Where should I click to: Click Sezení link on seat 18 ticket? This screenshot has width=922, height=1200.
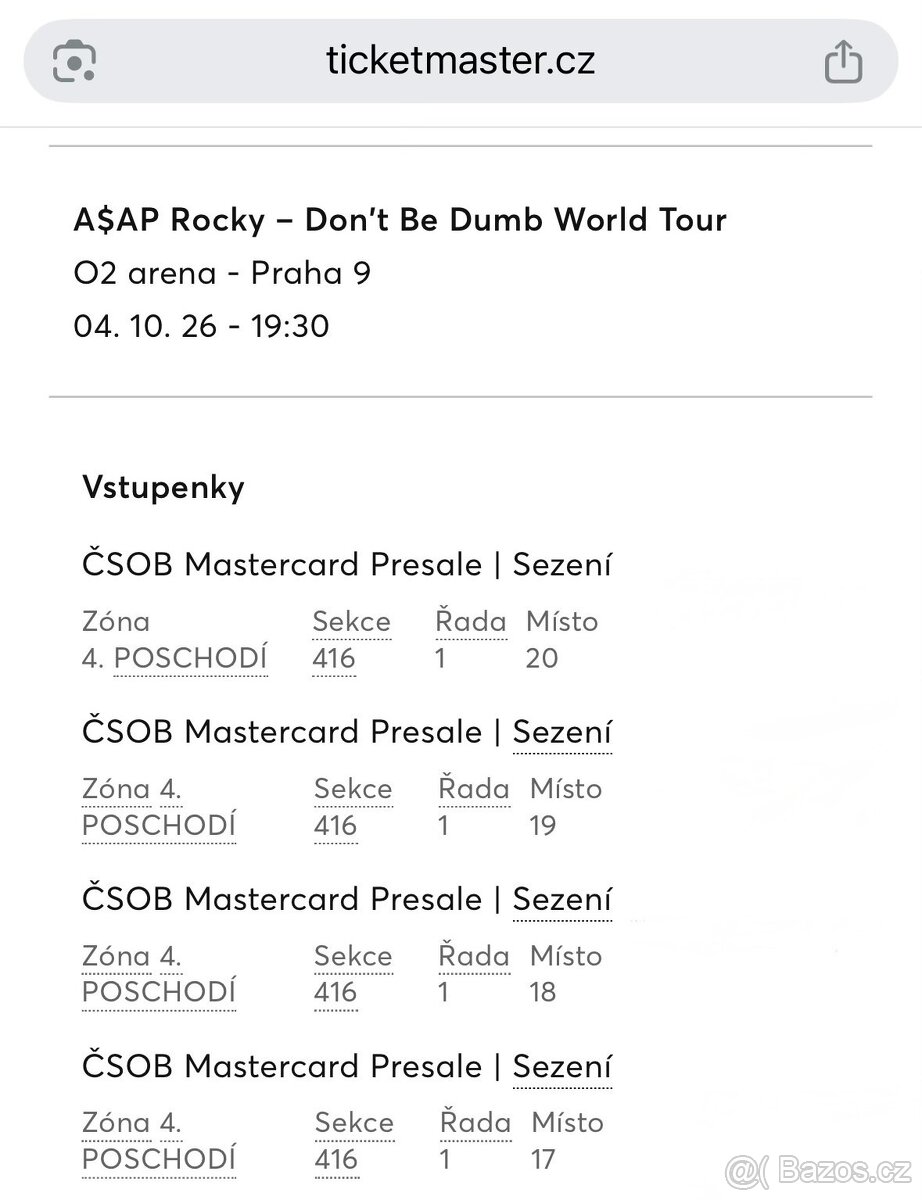pyautogui.click(x=561, y=900)
